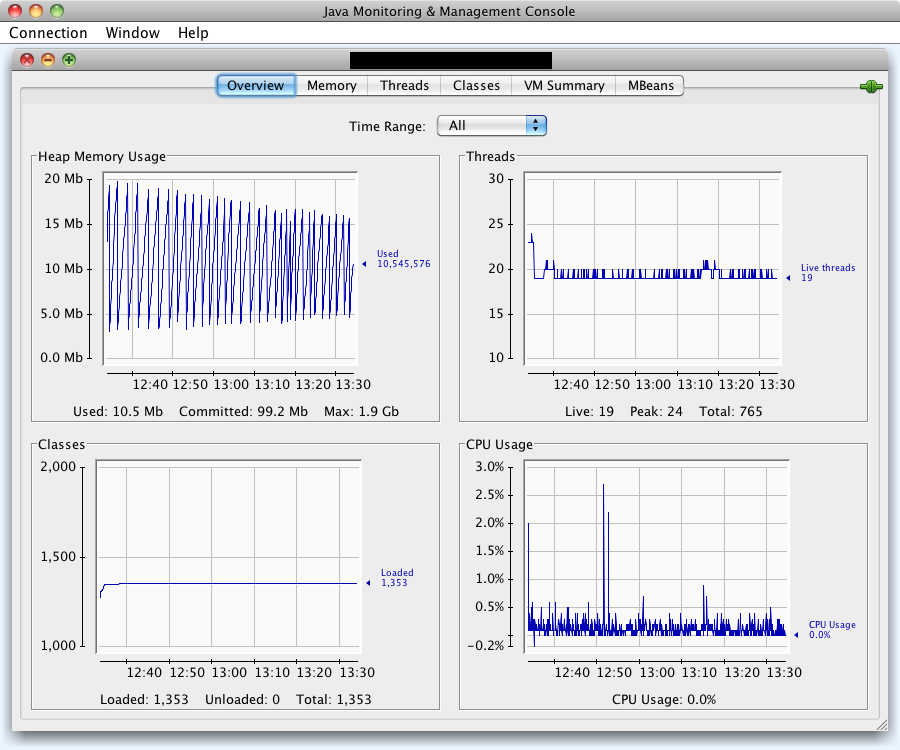Screen dimensions: 900x750
Task: Minimize the inner connection window
Action: click(x=48, y=60)
